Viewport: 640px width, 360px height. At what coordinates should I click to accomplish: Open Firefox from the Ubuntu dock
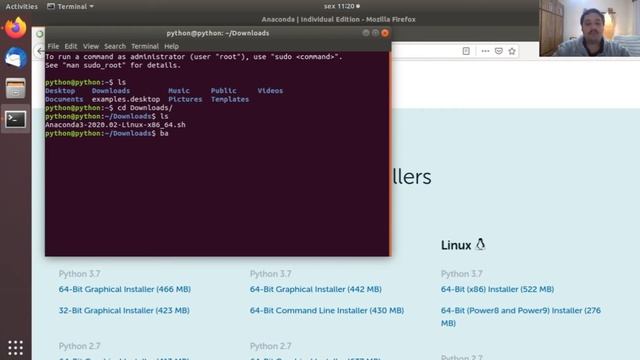(x=16, y=28)
